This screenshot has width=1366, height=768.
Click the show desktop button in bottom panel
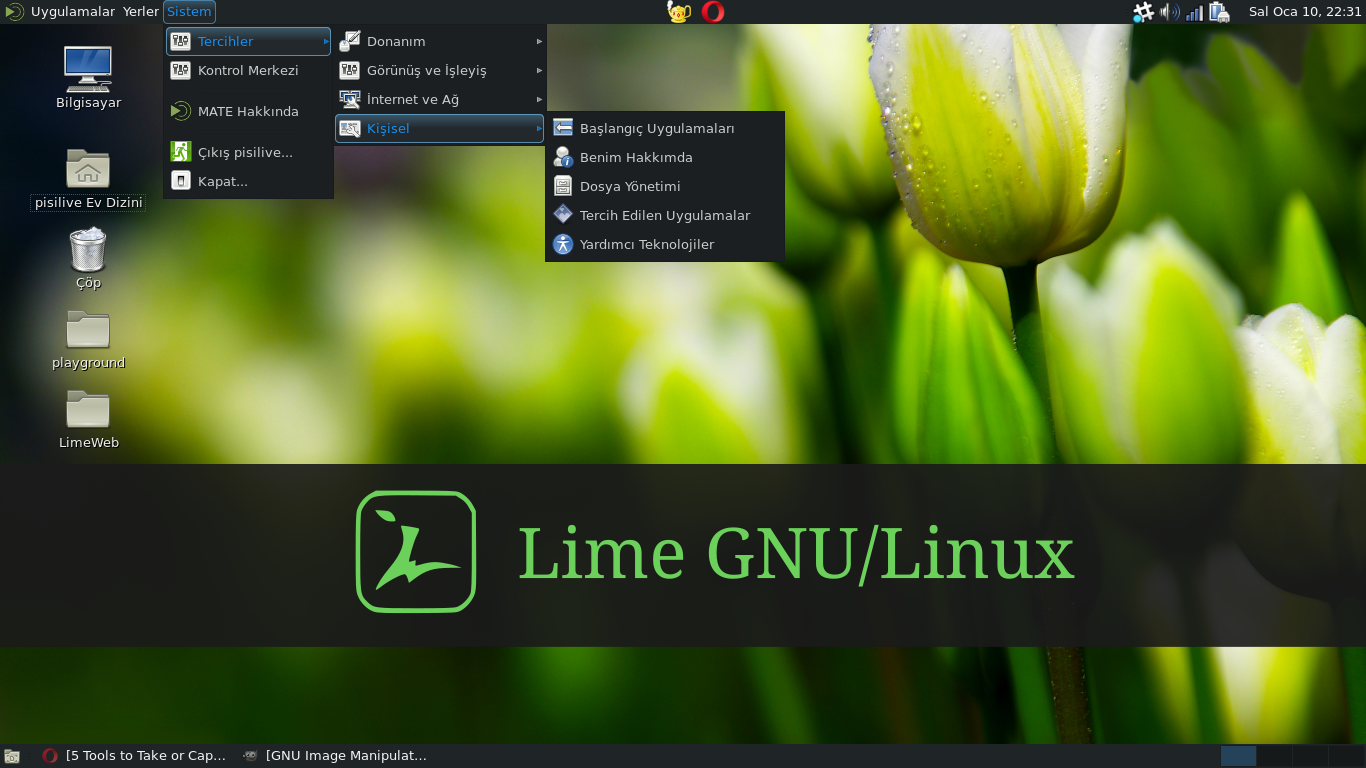[x=12, y=756]
